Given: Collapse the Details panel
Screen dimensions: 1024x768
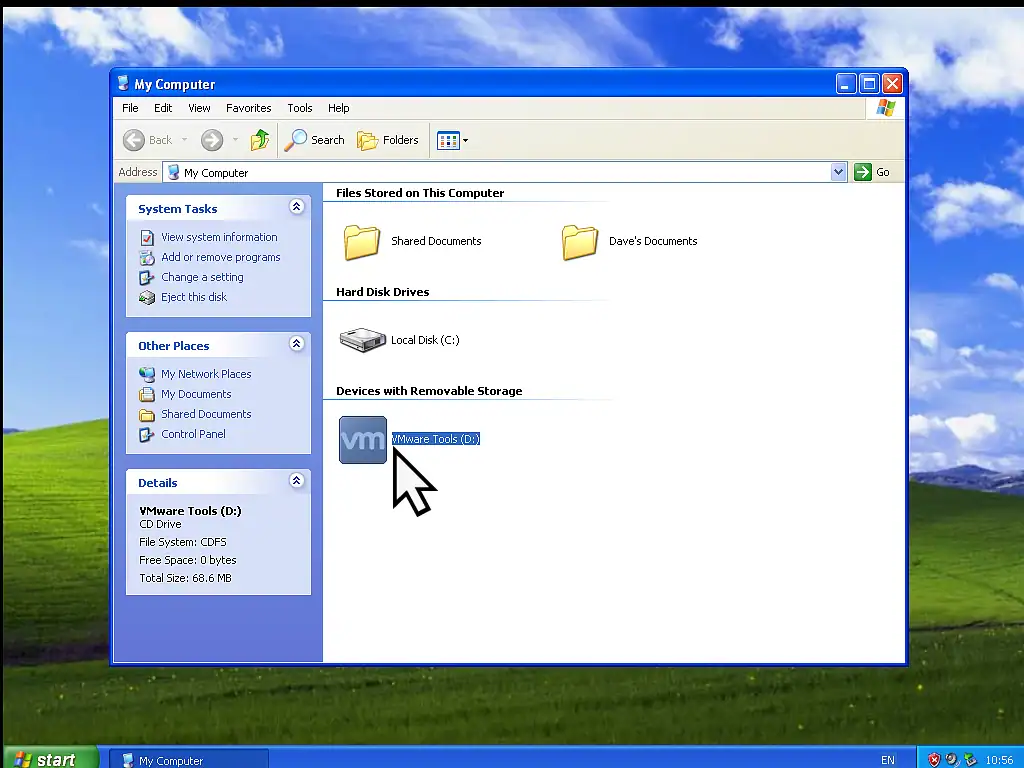Looking at the screenshot, I should 296,481.
